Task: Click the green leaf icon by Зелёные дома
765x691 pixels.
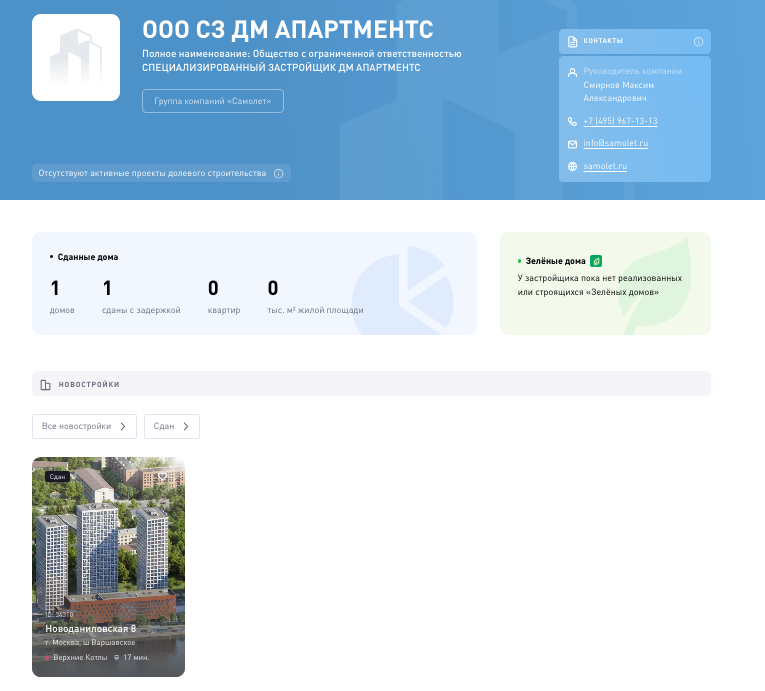Action: click(x=596, y=261)
